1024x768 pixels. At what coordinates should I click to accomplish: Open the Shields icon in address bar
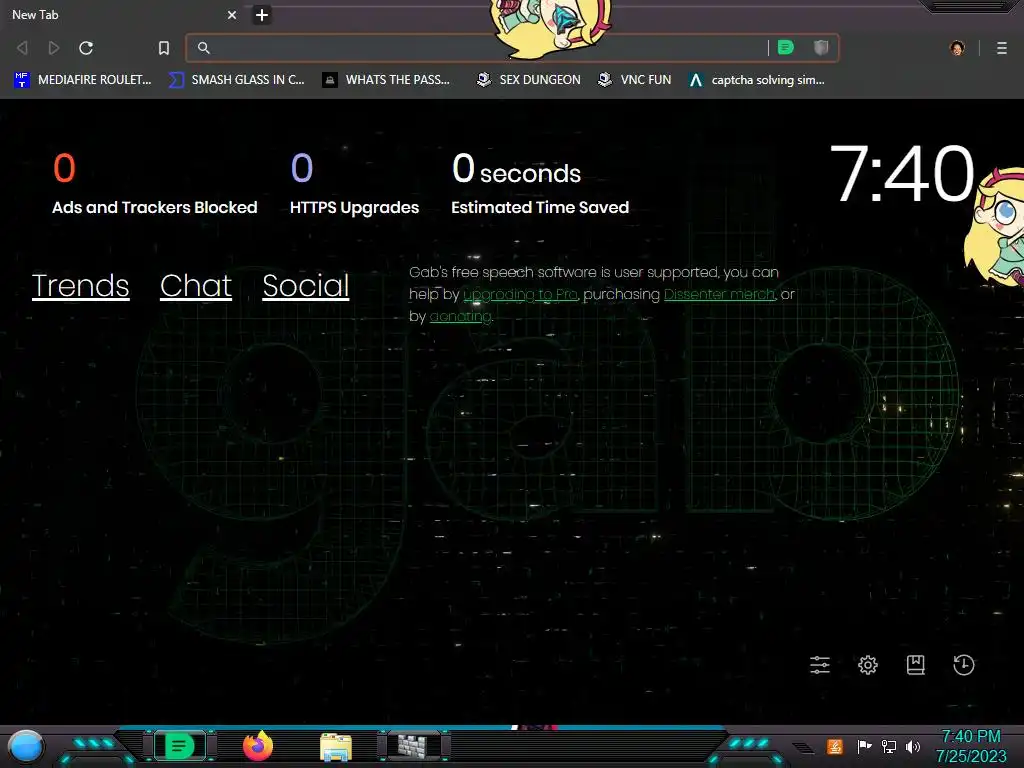tap(821, 47)
